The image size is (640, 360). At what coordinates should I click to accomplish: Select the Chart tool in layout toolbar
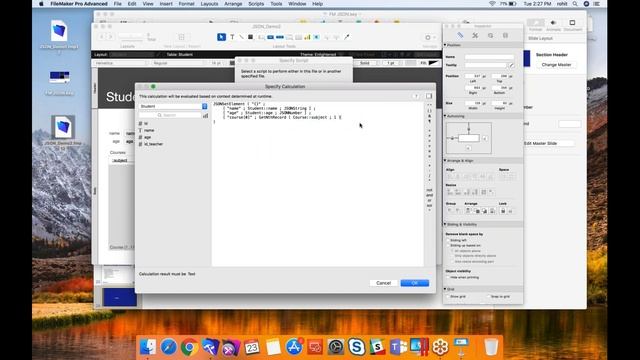click(x=307, y=37)
